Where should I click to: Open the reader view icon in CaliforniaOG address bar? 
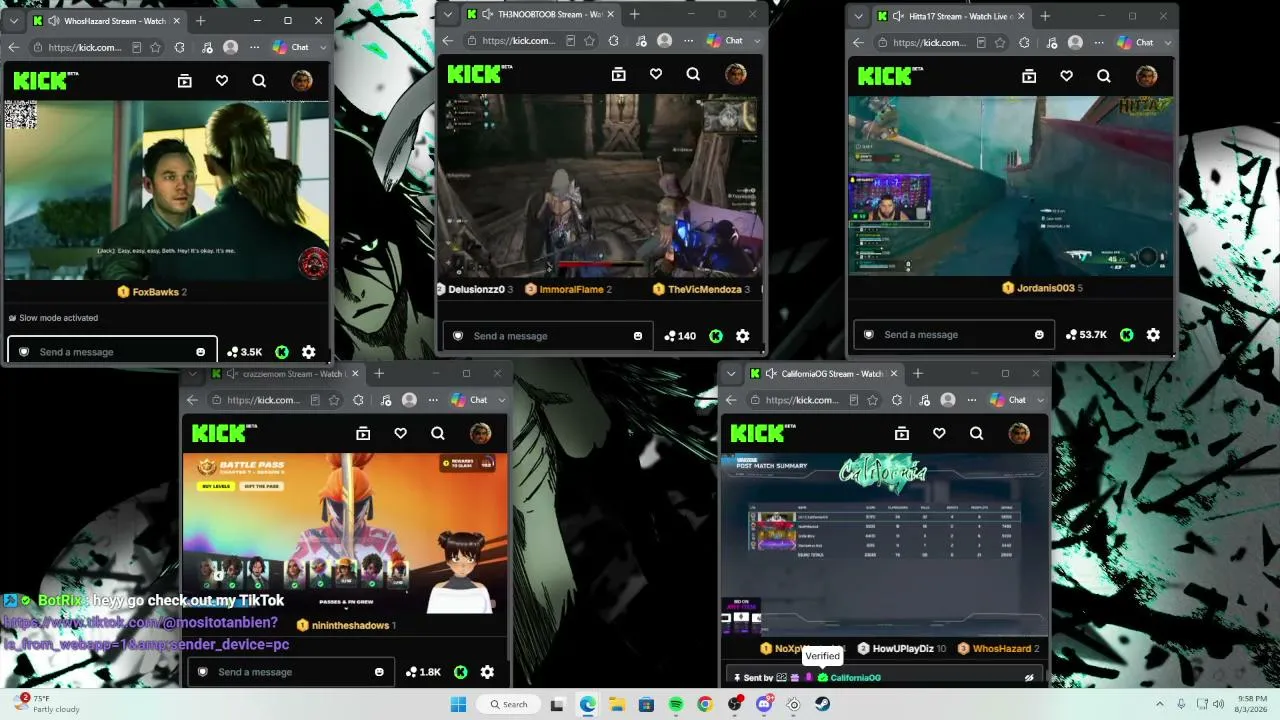[853, 400]
